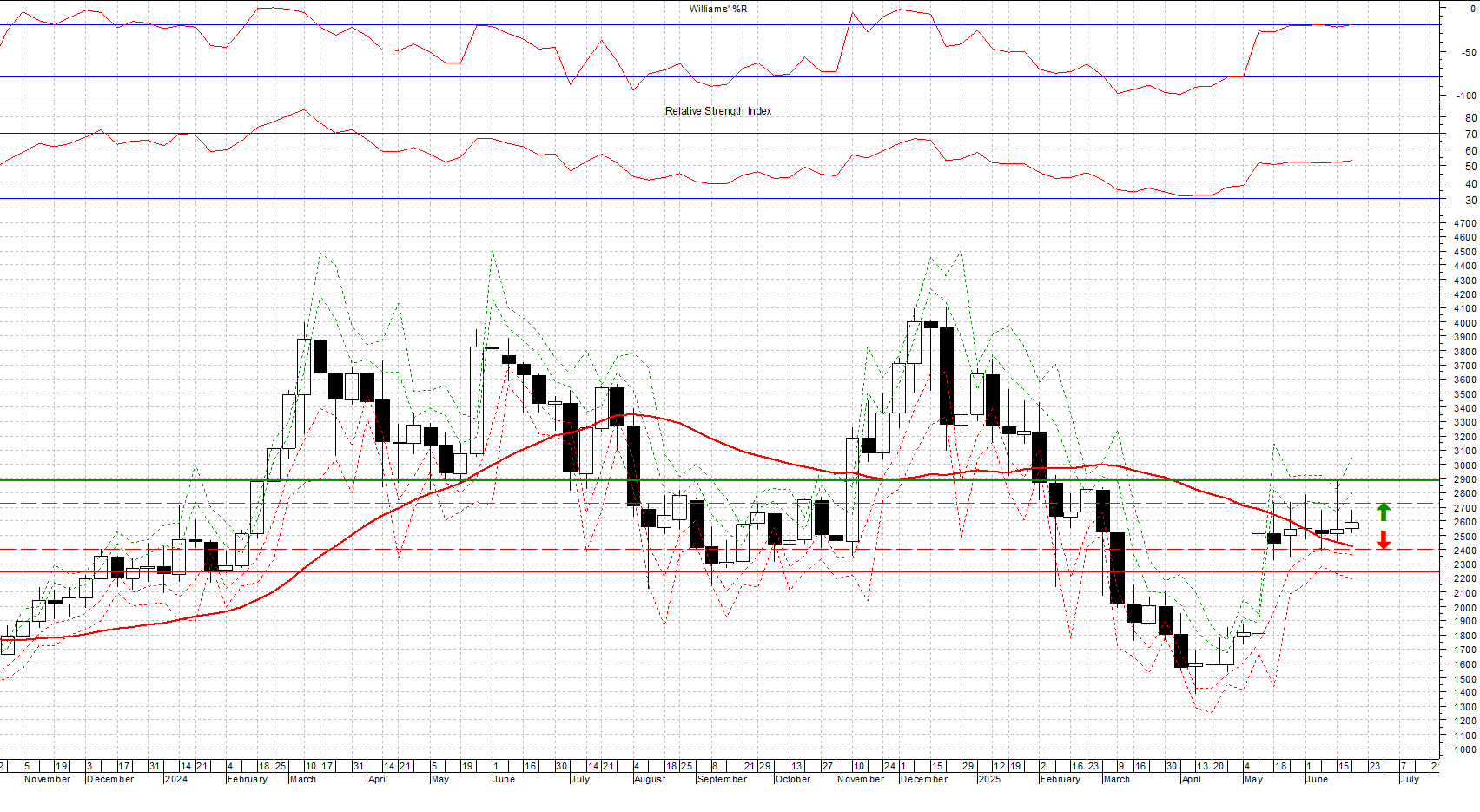Select the August month label
This screenshot has width=1480, height=812.
click(x=650, y=779)
